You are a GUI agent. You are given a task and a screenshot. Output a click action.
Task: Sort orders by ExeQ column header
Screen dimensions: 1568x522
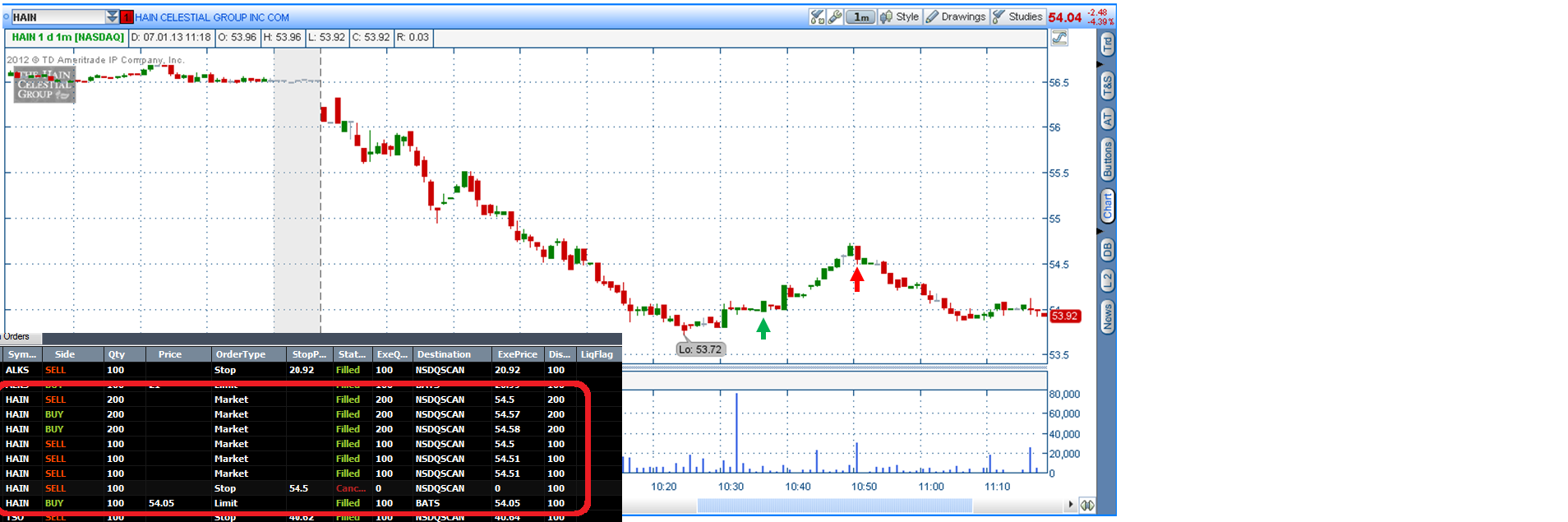pos(392,354)
